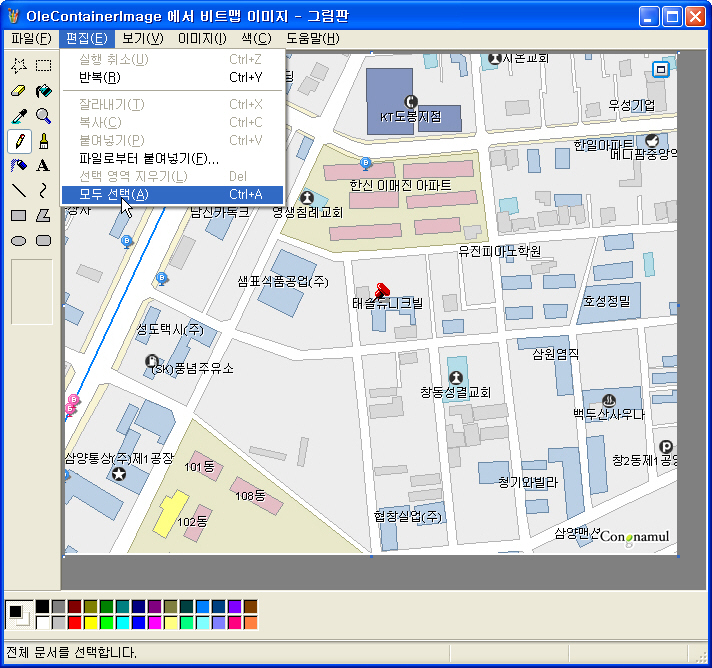The width and height of the screenshot is (712, 668).
Task: Click the status text 전체 문서를 선택합니다.
Action: point(71,653)
